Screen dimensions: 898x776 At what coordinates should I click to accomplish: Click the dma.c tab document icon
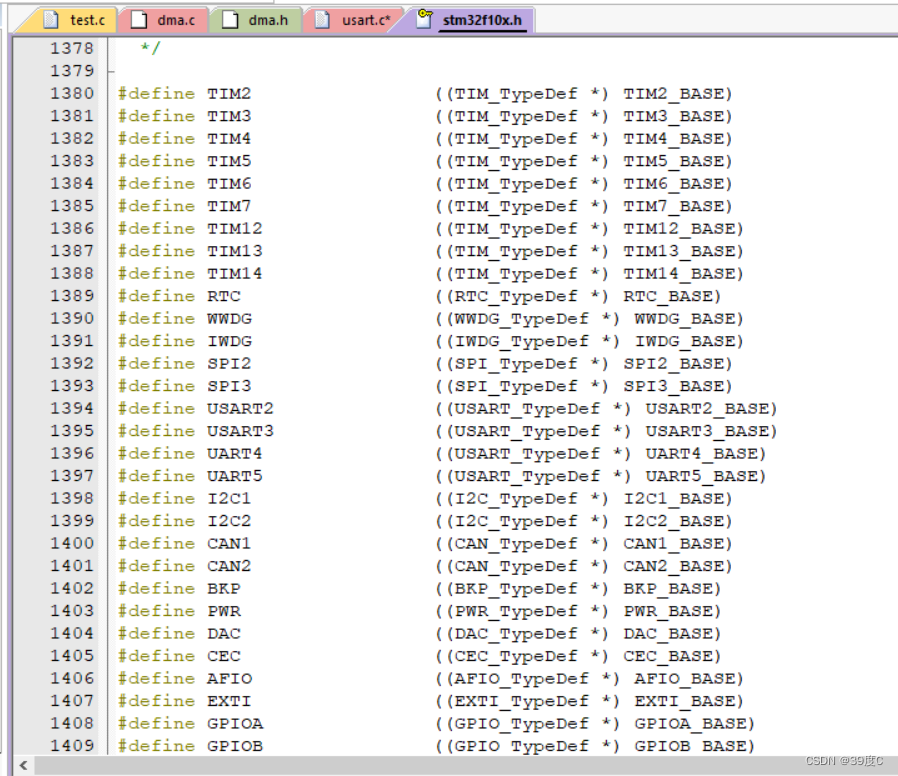coord(139,19)
